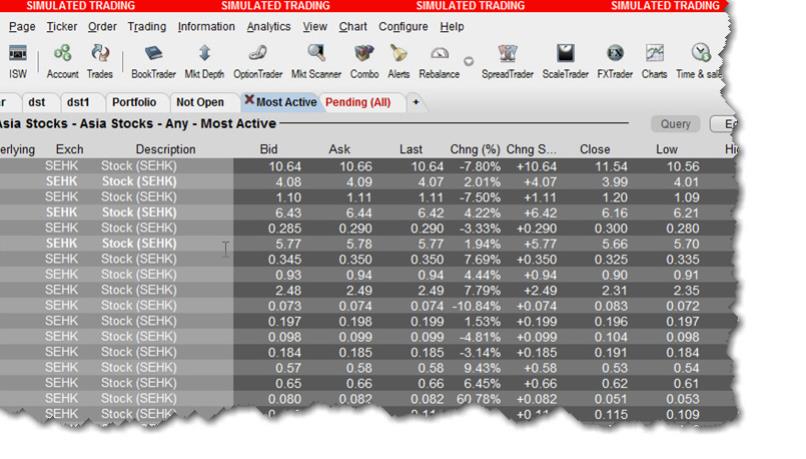Open Alerts bell icon
806x459 pixels.
398,59
